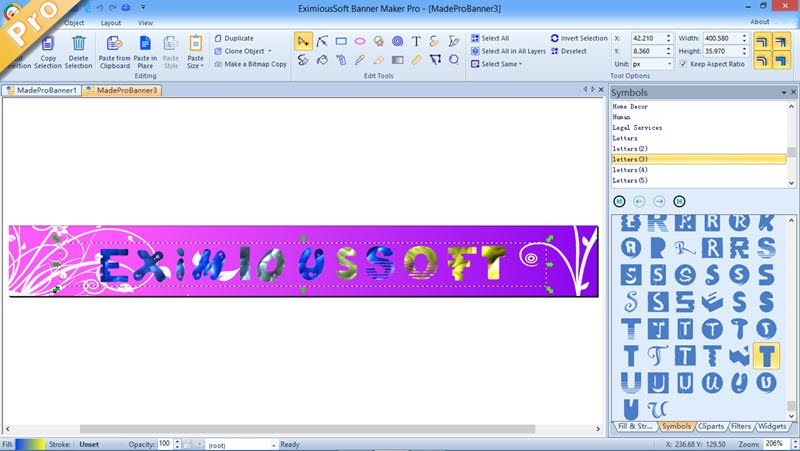Expand the Clone Object dropdown arrow
The width and height of the screenshot is (800, 451).
(x=270, y=51)
